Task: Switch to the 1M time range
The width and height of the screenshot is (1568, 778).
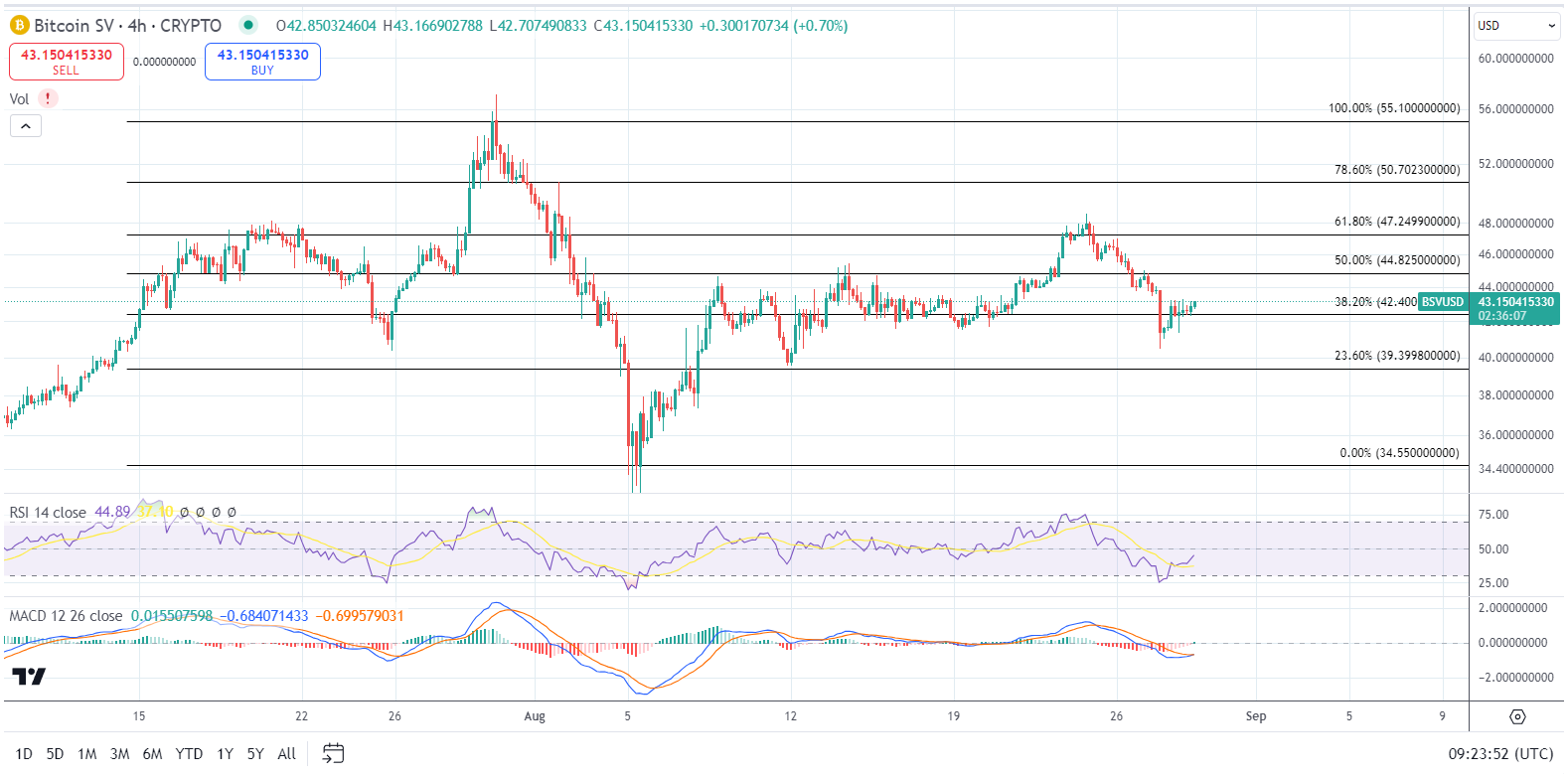Action: 87,754
